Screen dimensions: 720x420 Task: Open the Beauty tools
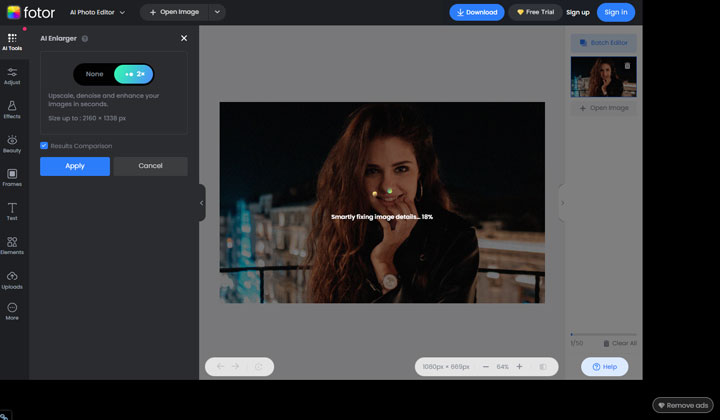click(x=12, y=143)
